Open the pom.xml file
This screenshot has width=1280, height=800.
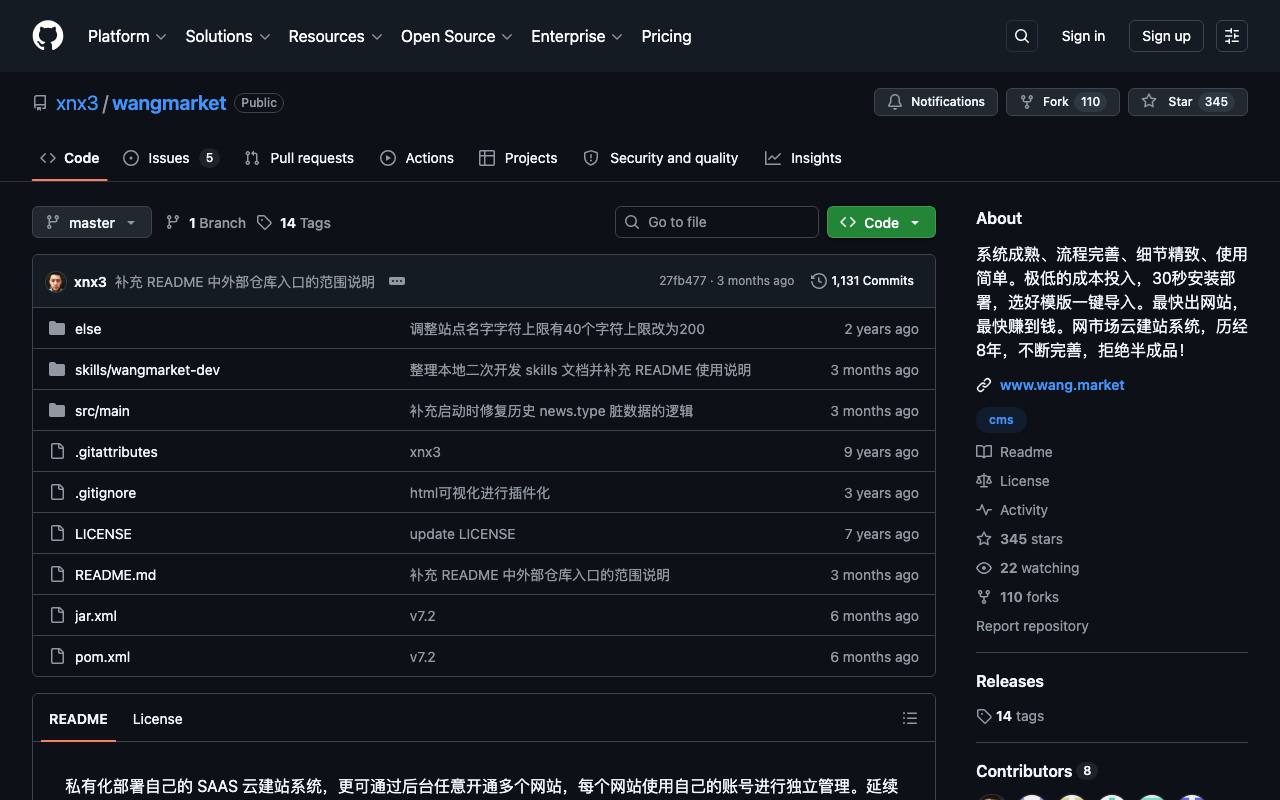coord(102,657)
